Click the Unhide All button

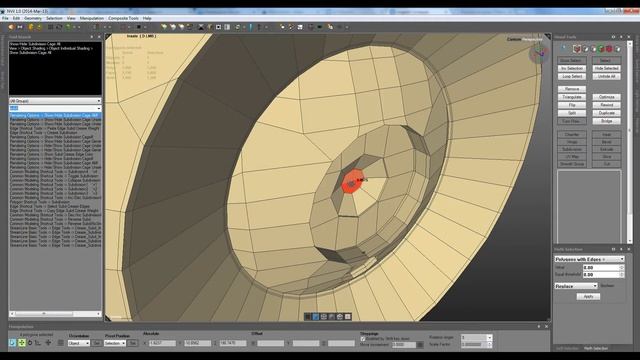607,76
